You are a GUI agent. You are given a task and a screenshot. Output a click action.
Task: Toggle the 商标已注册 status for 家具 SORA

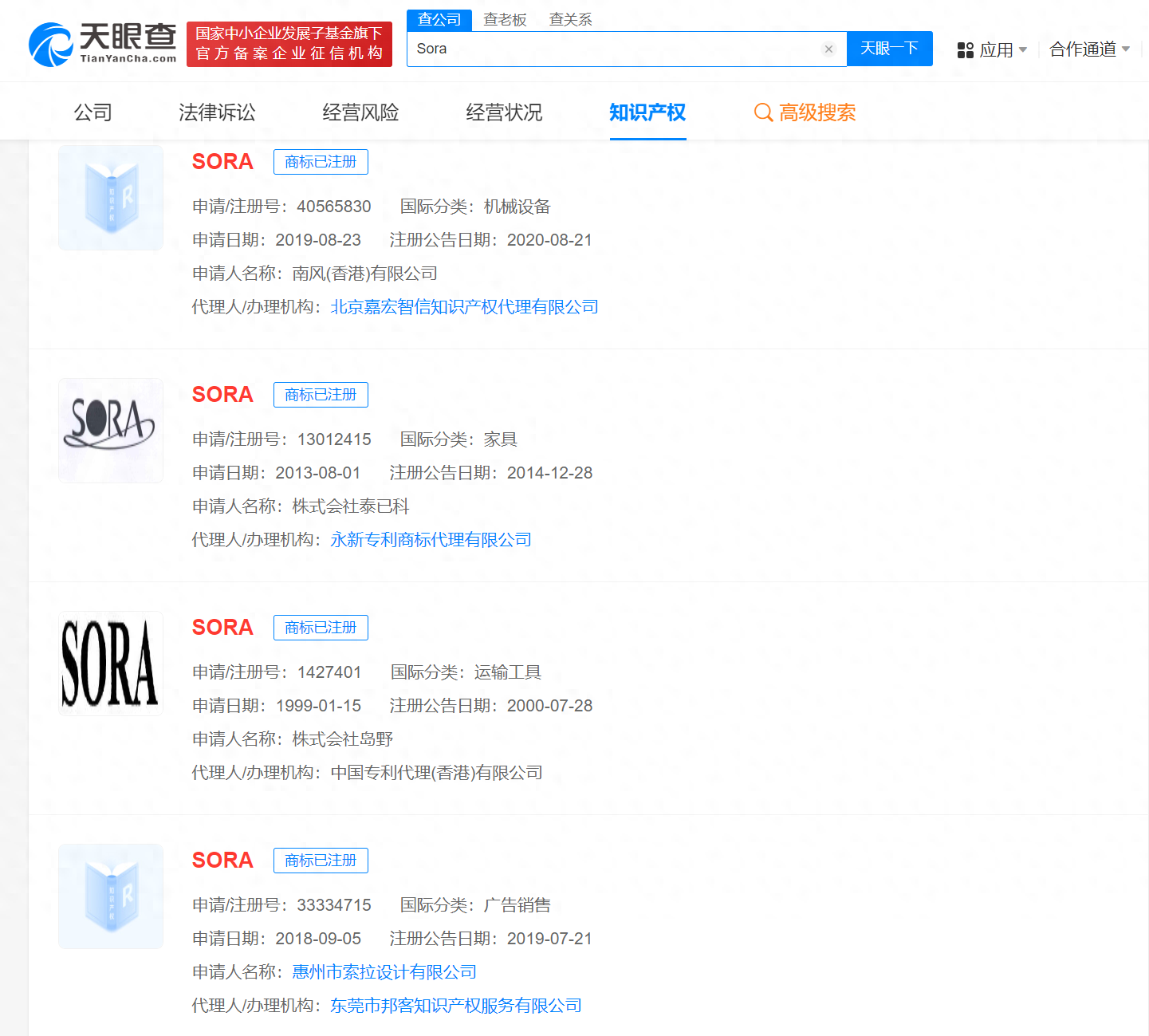point(320,395)
